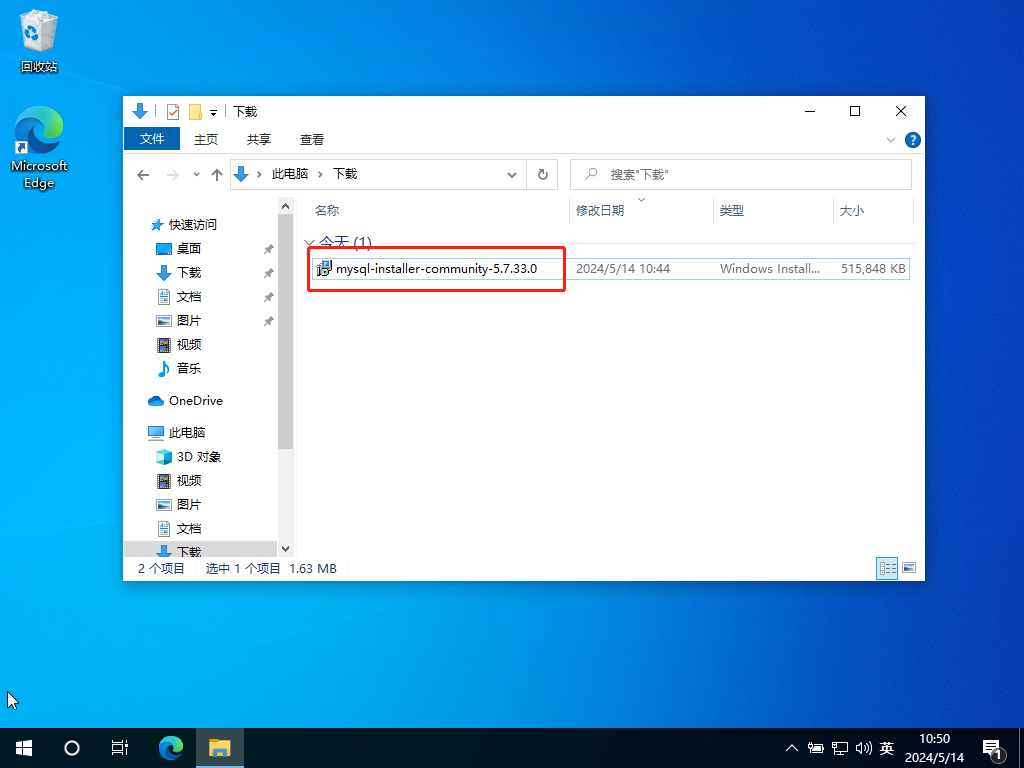
Task: Switch input language with 英 indicator
Action: point(886,748)
